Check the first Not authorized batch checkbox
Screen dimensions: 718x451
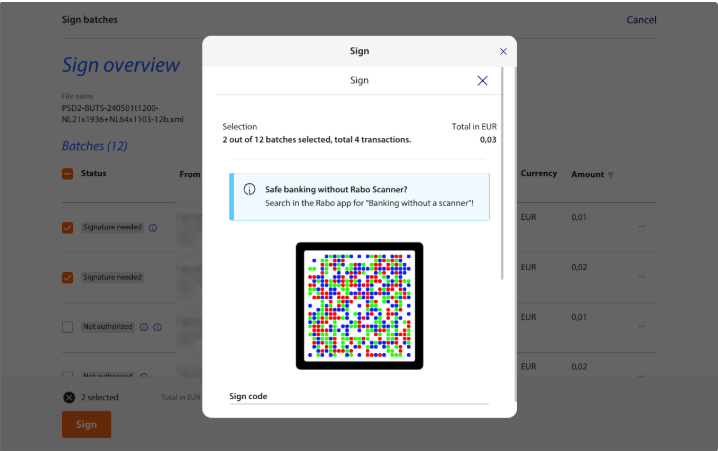tap(67, 327)
